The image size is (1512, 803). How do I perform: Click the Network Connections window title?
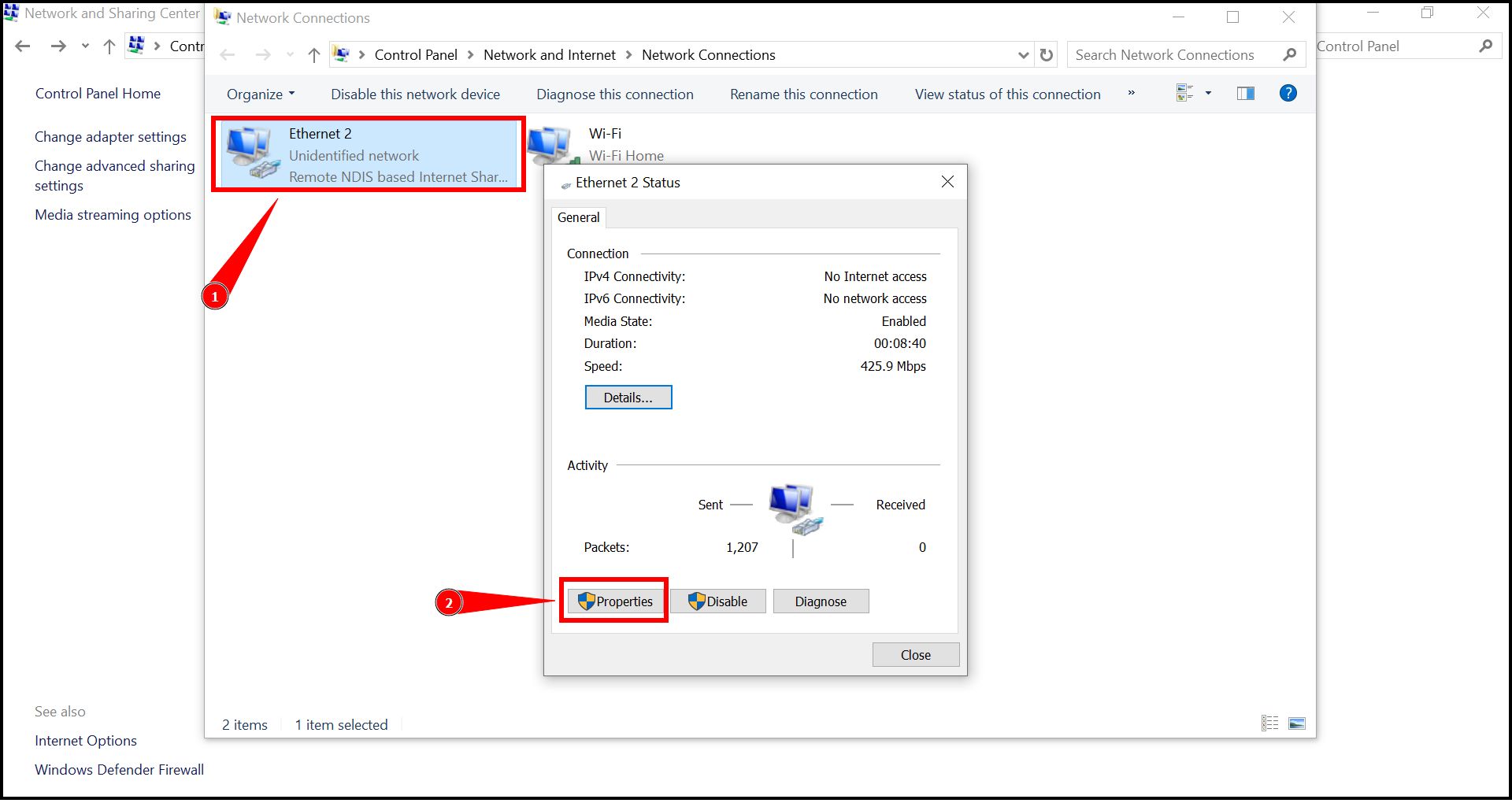[303, 17]
